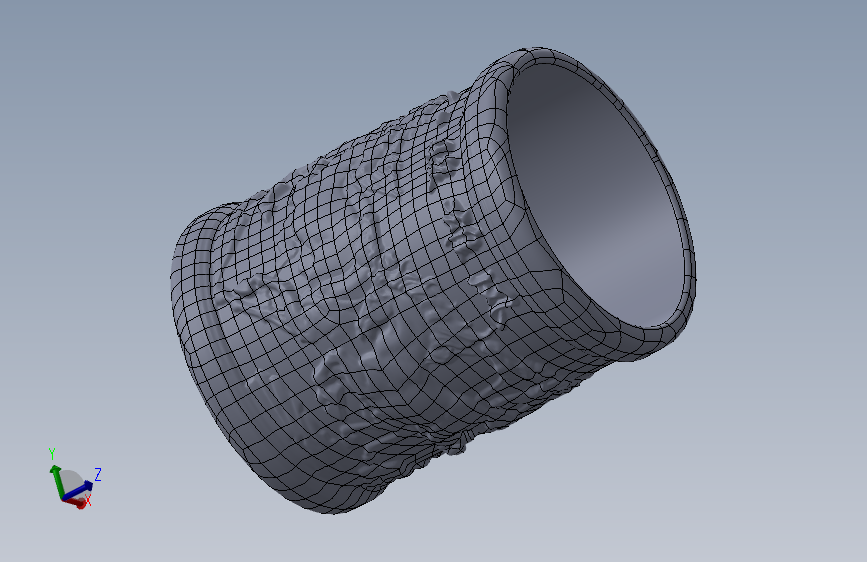Click the blue Z axis of the orientation triad
Viewport: 867px width, 562px height.
coord(80,490)
